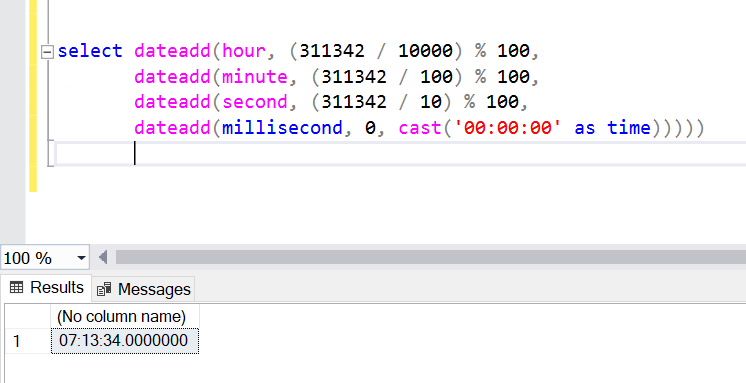Click the select keyword in the query
746x383 pixels.
90,51
